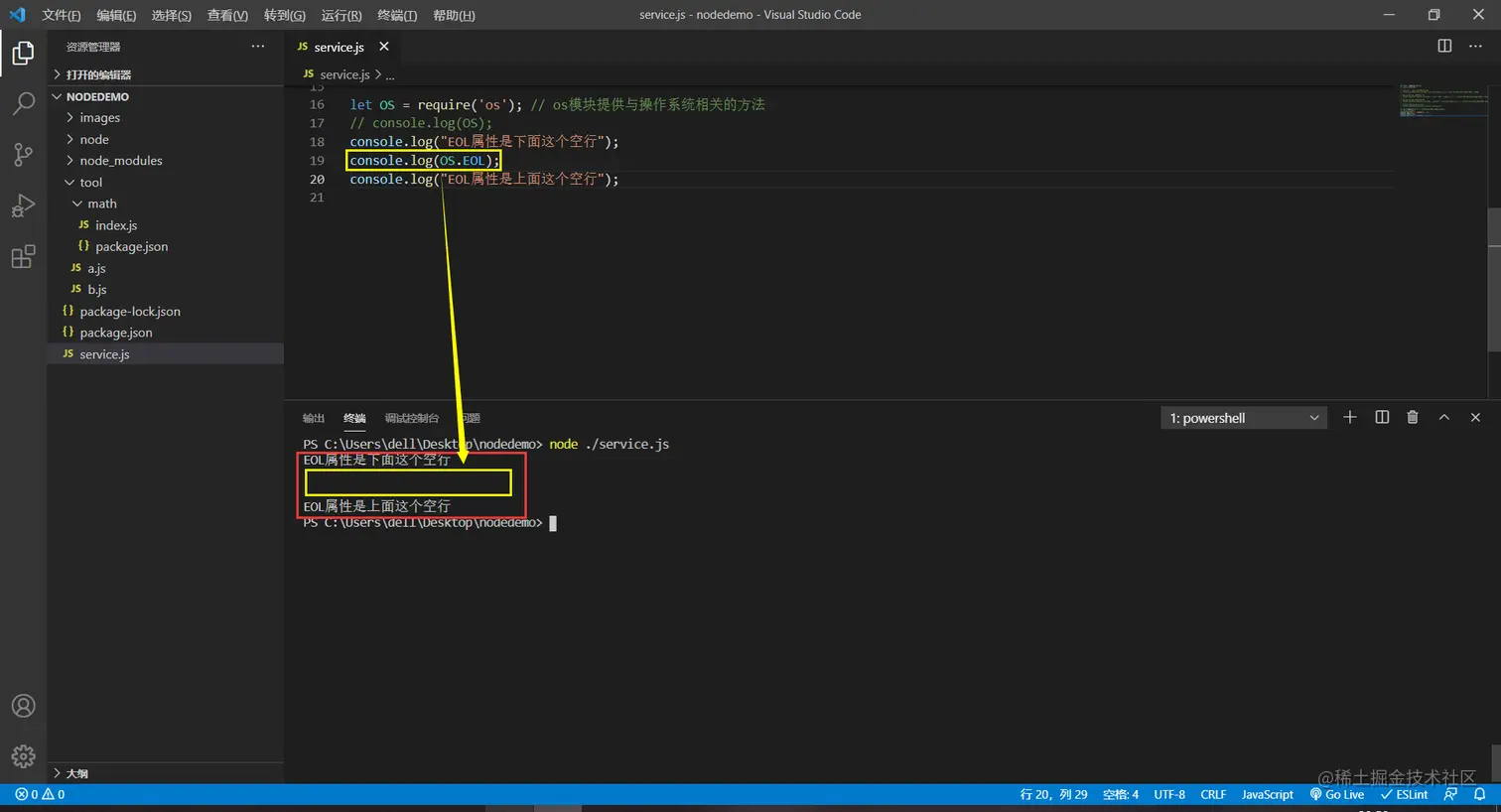Open index.js in the math folder
This screenshot has width=1501, height=812.
166,225
